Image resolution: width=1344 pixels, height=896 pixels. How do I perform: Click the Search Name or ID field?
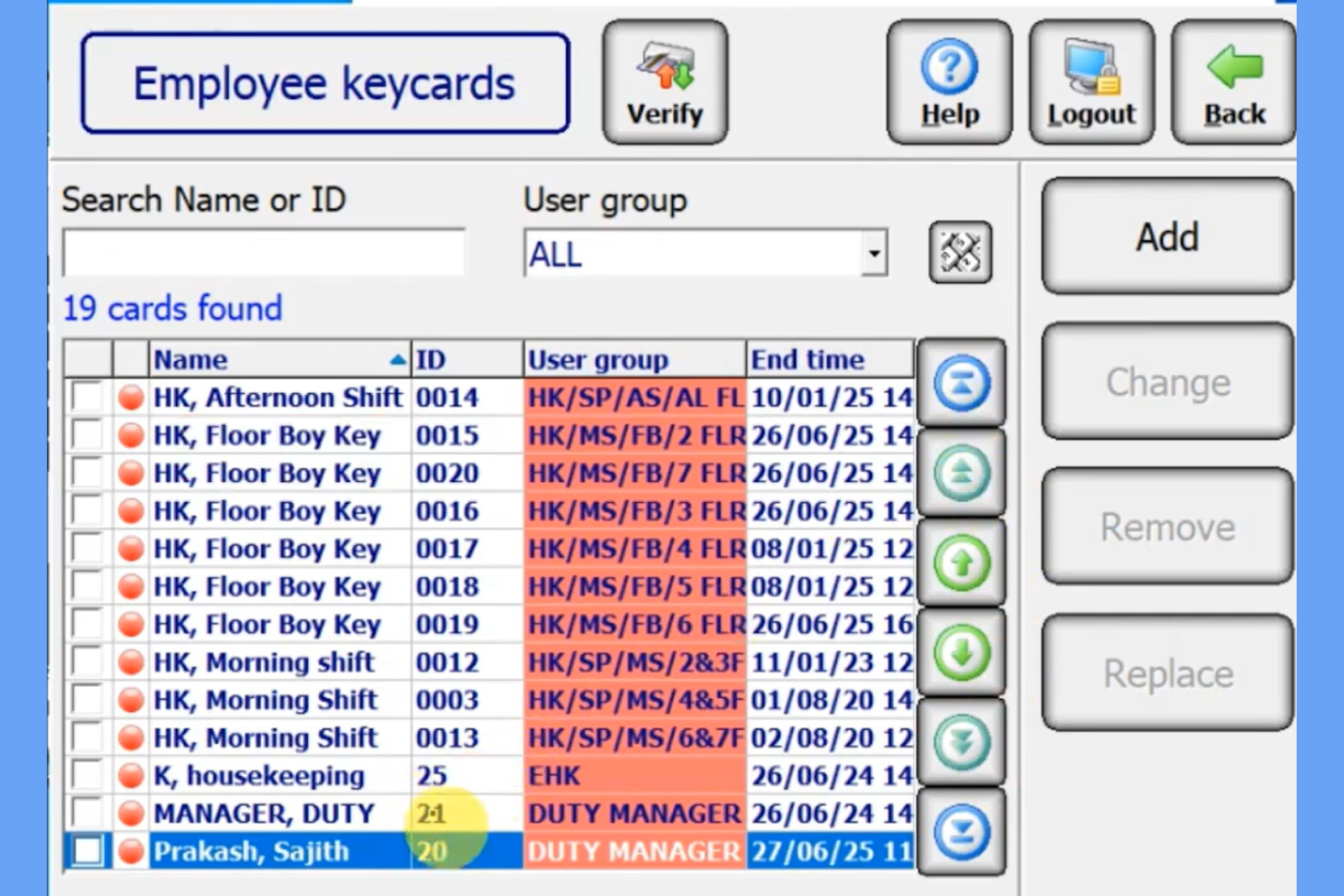pyautogui.click(x=263, y=252)
